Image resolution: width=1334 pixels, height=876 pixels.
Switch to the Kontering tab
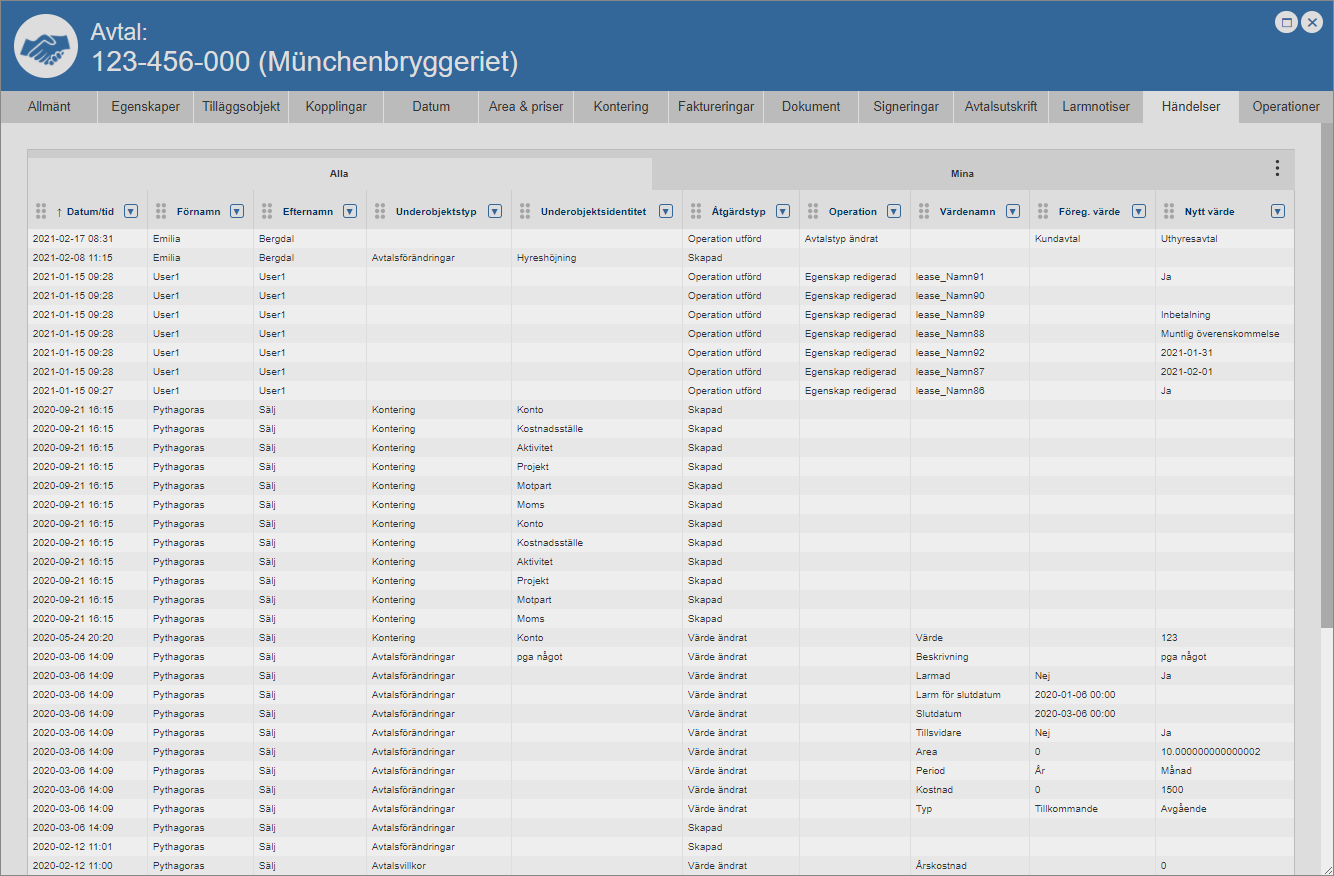coord(620,107)
